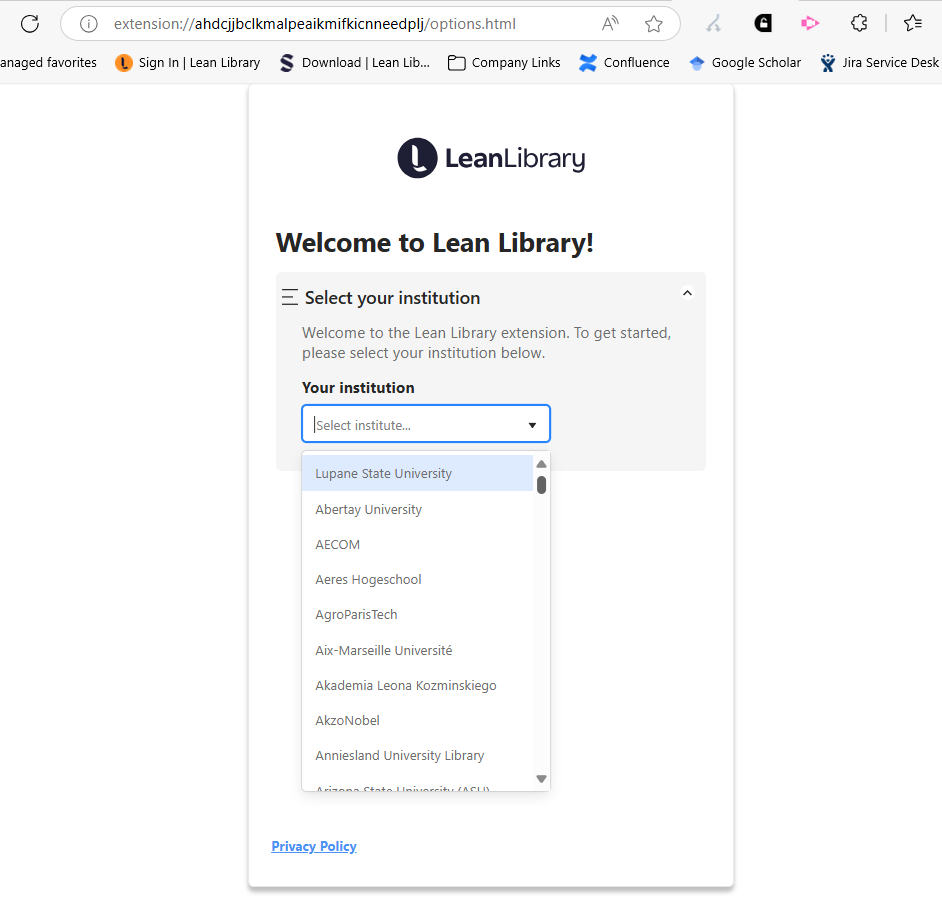Choose AECOM as your institution
The image size is (942, 920).
tap(337, 544)
